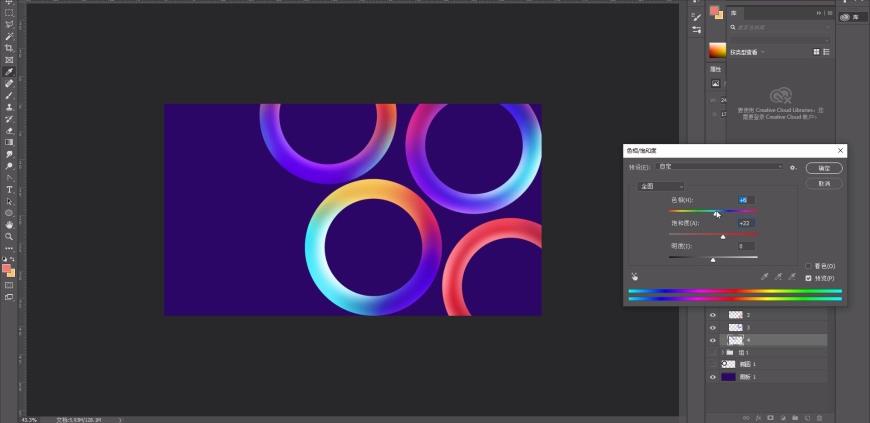Viewport: 870px width, 423px height.
Task: Click the delete layer trash icon
Action: [x=820, y=417]
